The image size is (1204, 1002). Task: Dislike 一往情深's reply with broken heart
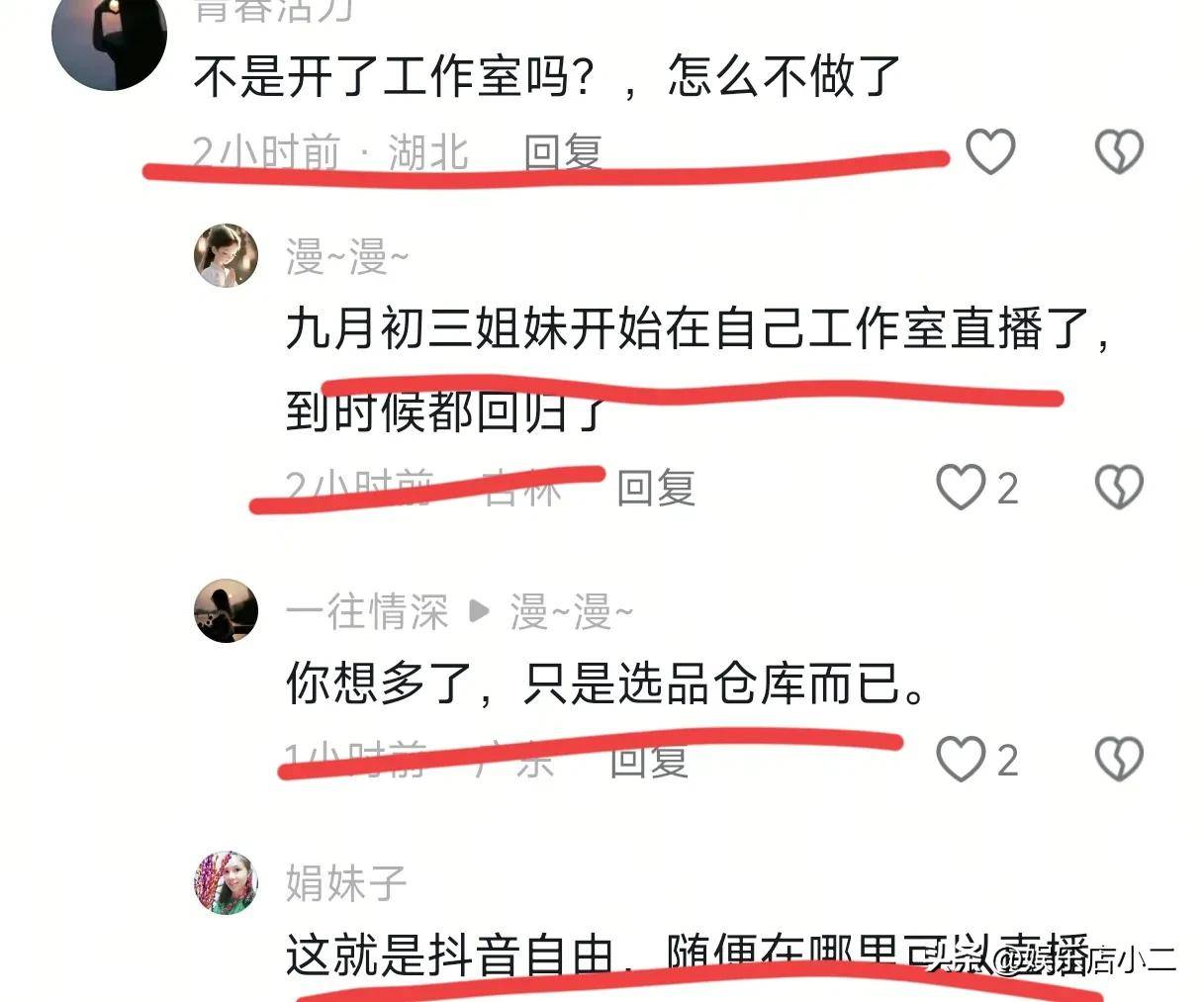(x=1119, y=759)
